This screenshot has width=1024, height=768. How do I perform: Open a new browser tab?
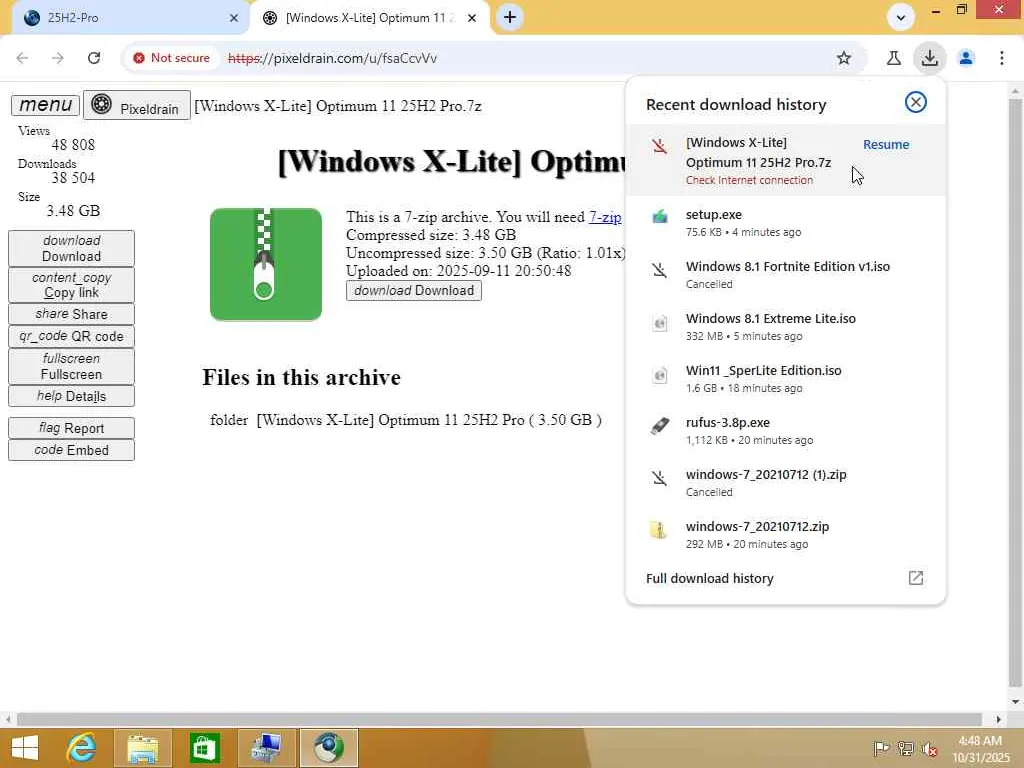coord(510,18)
